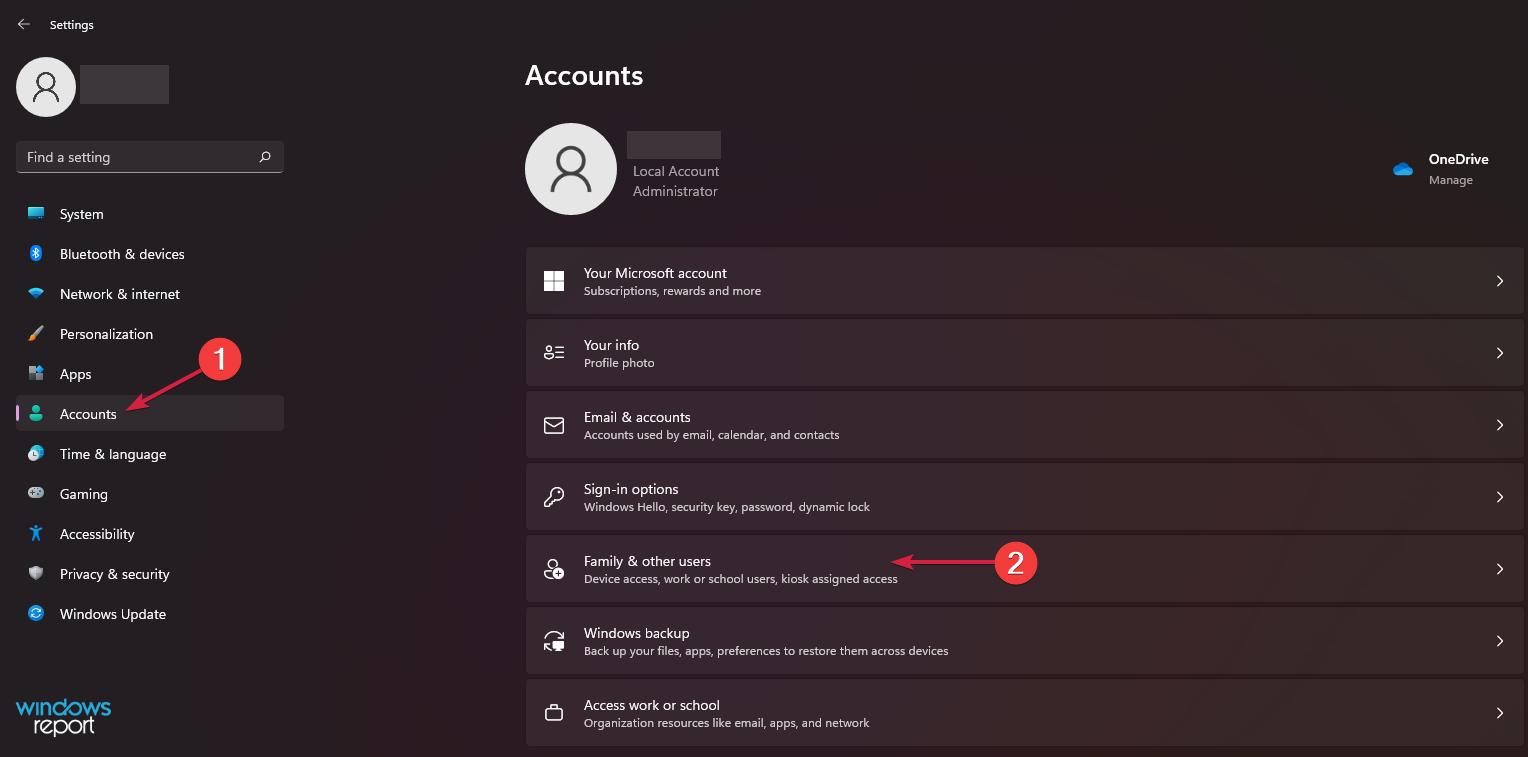Viewport: 1528px width, 757px height.
Task: Click the Settings window title text
Action: click(72, 24)
